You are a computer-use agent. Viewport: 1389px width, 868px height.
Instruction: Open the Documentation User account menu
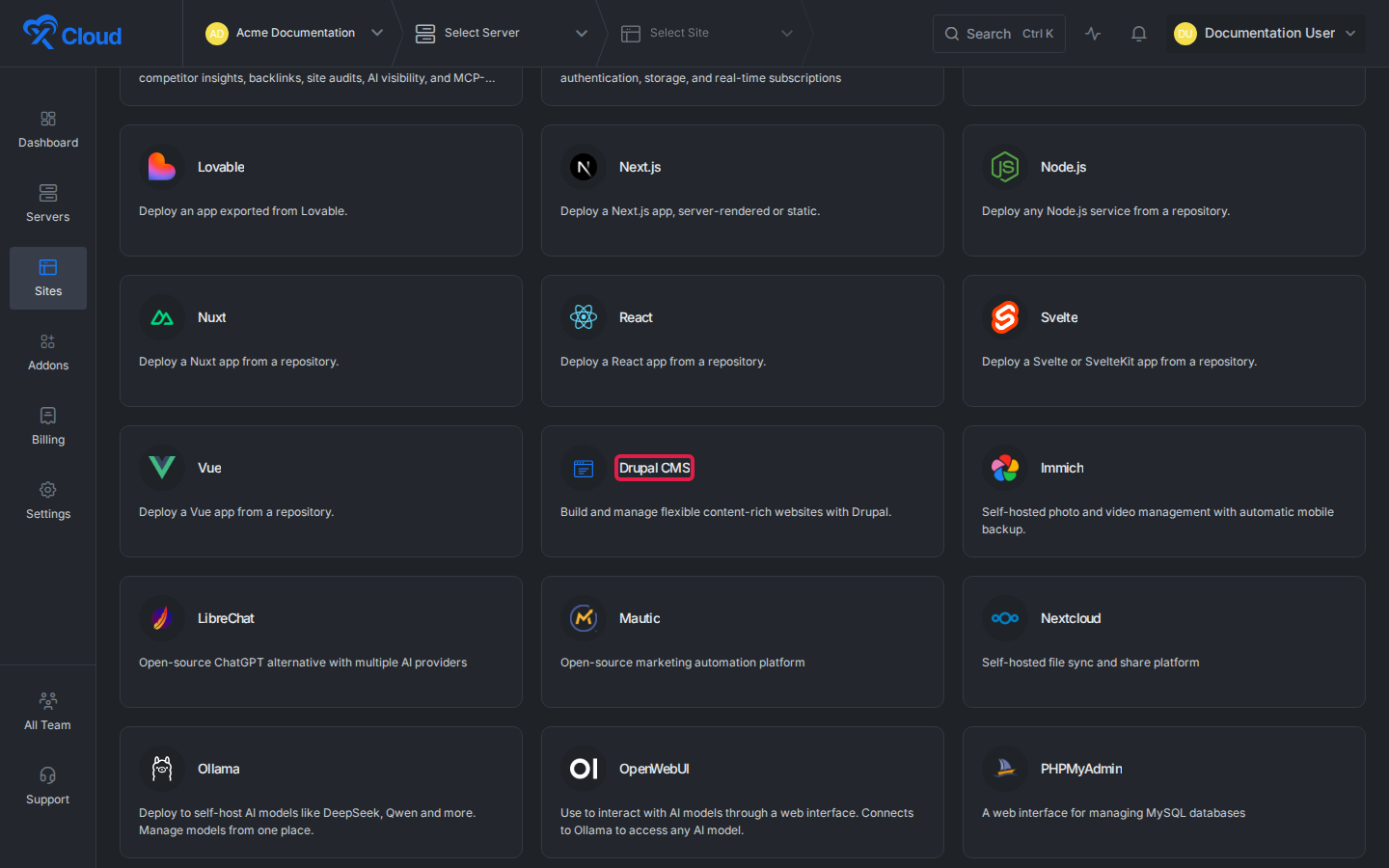(x=1266, y=33)
